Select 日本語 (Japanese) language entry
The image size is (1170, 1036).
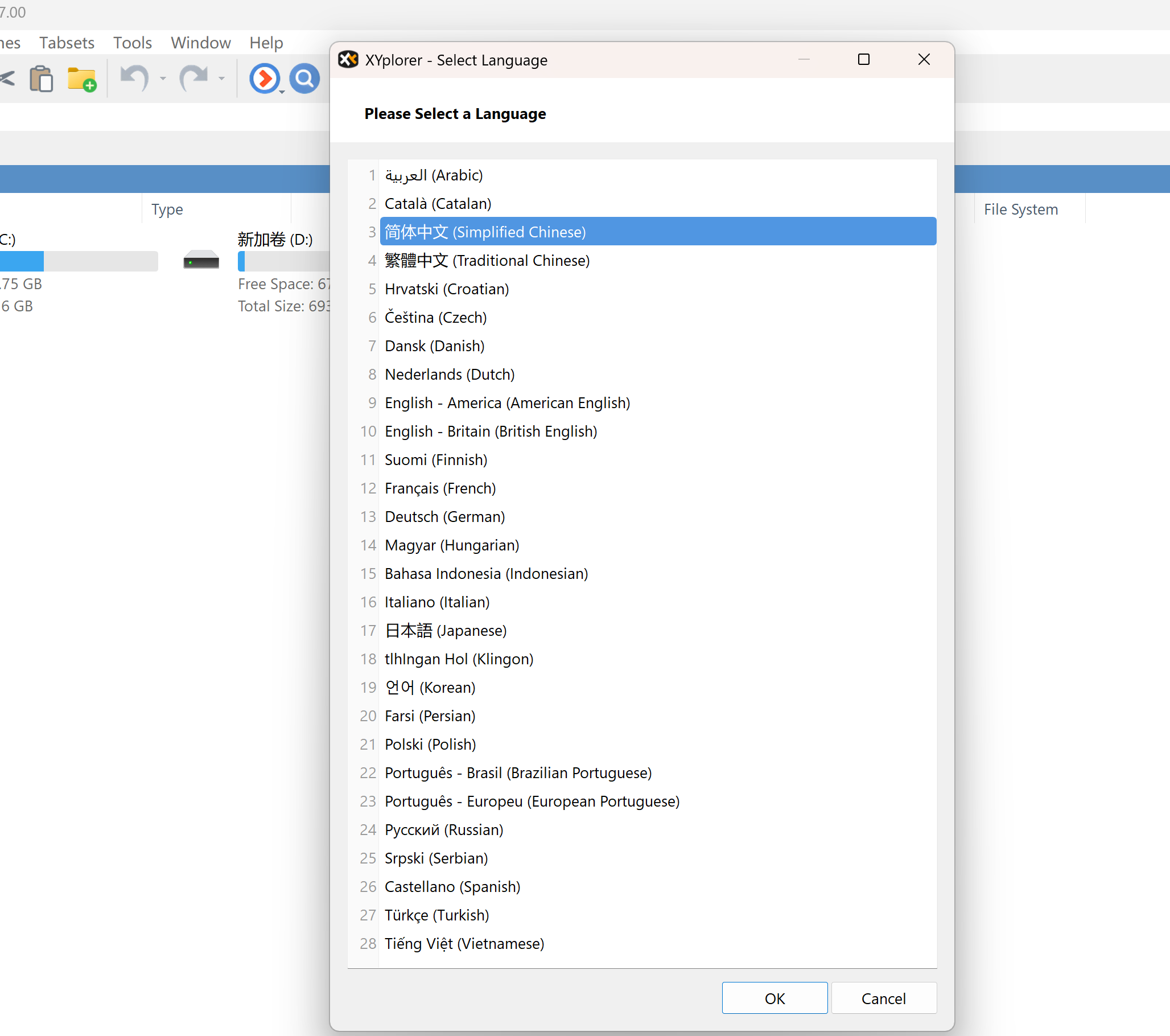pyautogui.click(x=446, y=631)
